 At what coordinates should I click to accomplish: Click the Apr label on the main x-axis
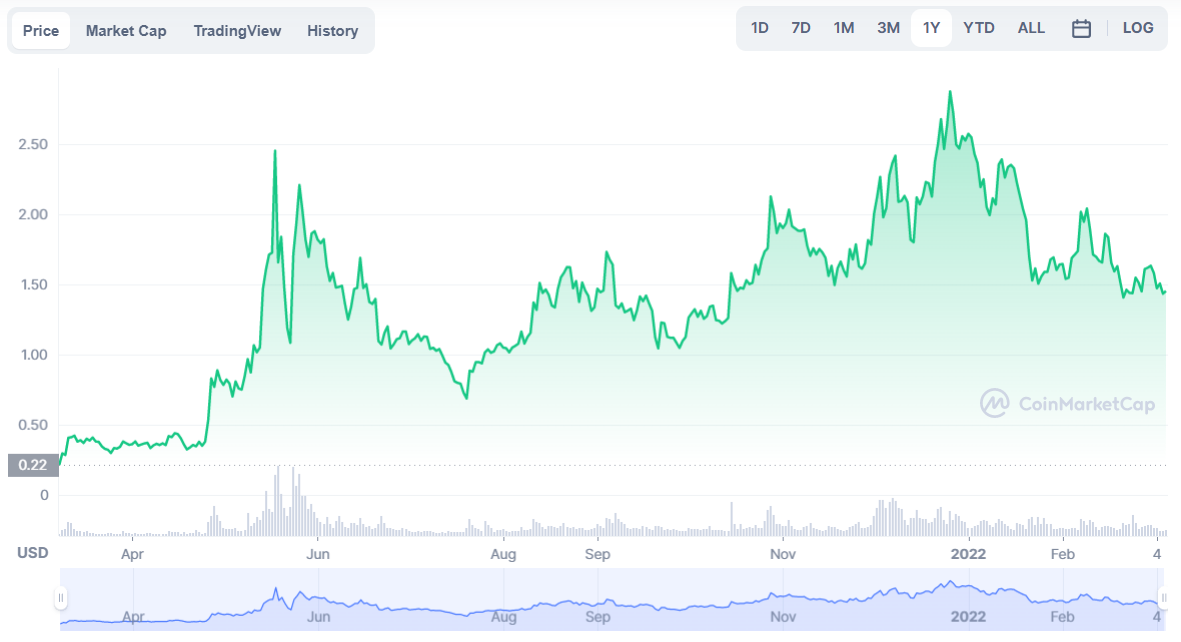(133, 554)
